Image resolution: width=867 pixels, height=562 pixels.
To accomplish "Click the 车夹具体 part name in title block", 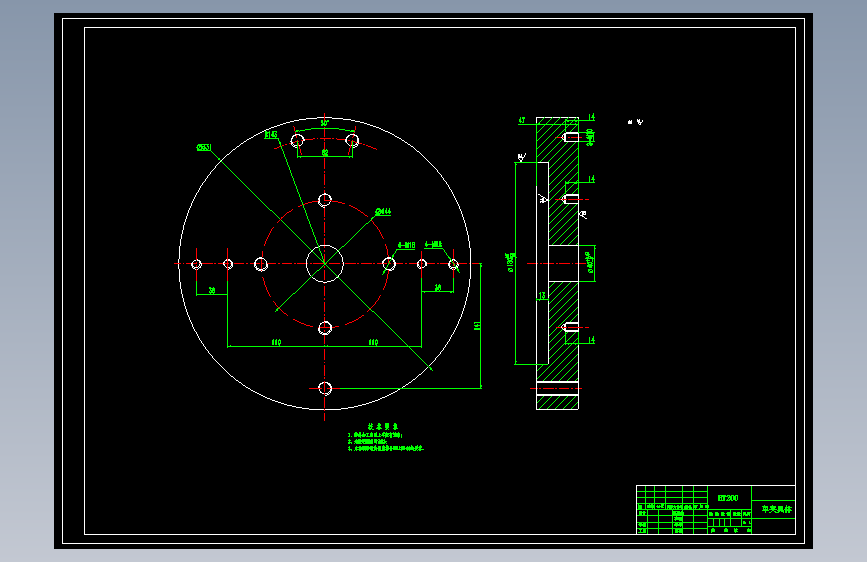I will pos(776,509).
